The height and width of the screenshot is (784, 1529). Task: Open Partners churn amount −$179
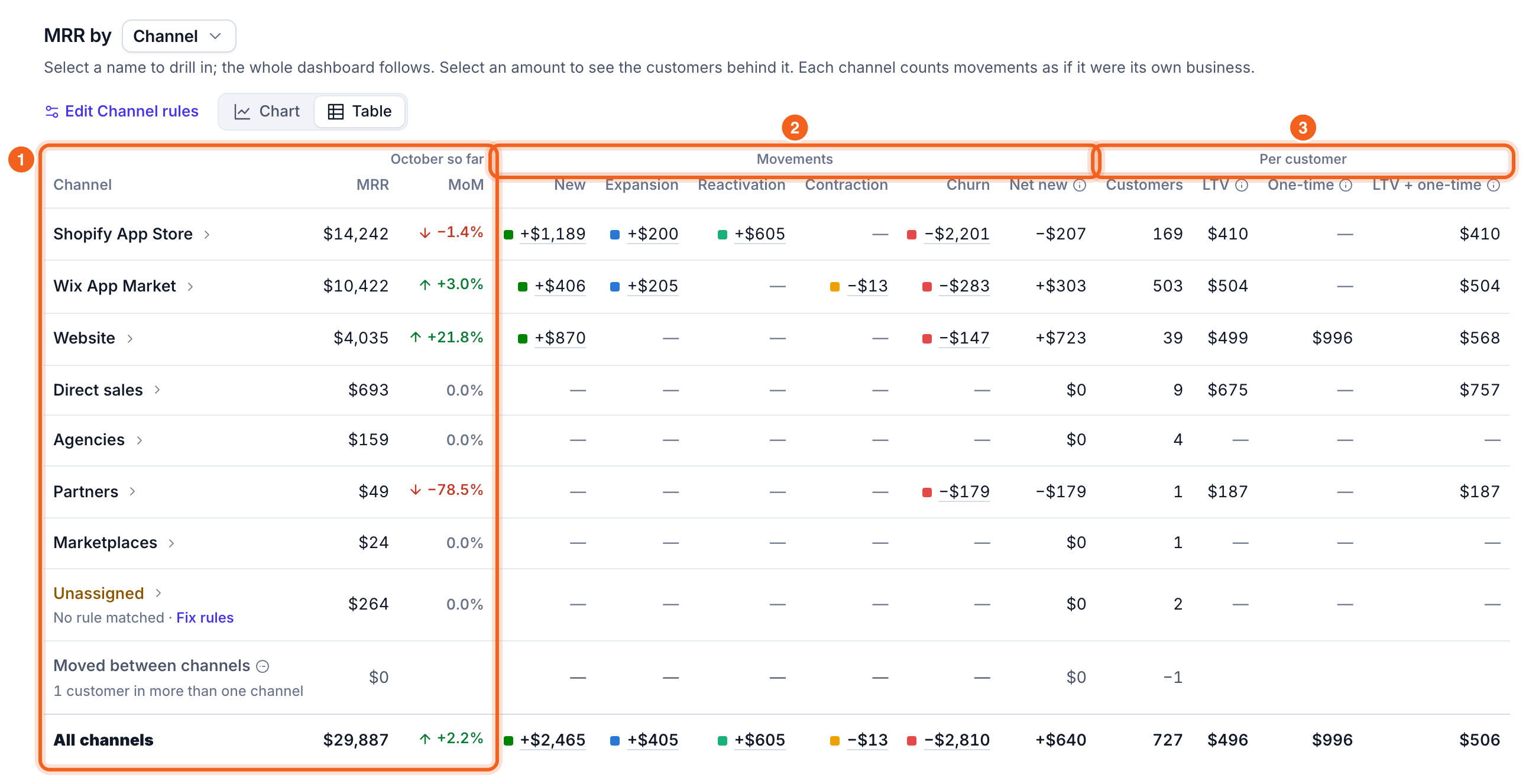964,492
